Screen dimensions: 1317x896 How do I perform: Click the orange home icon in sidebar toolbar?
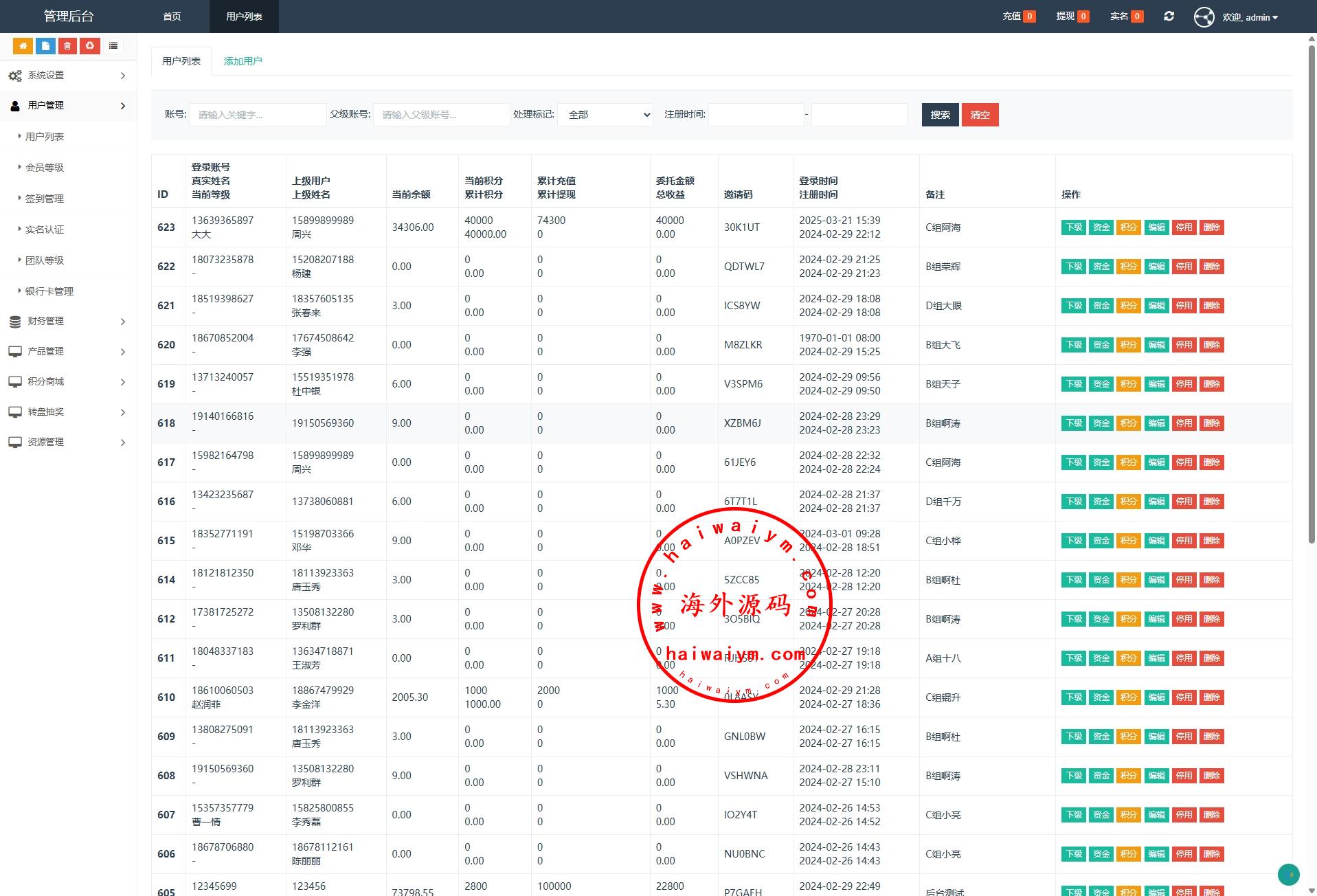[x=23, y=46]
